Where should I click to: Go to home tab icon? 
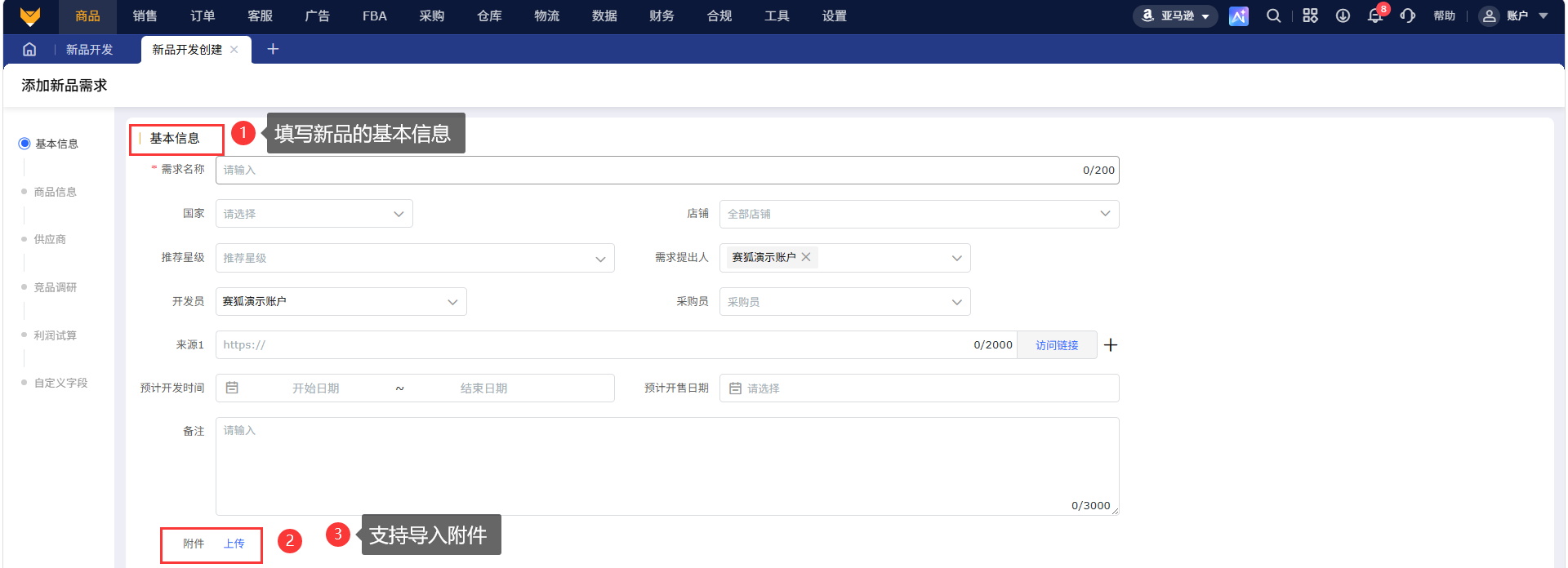point(29,50)
